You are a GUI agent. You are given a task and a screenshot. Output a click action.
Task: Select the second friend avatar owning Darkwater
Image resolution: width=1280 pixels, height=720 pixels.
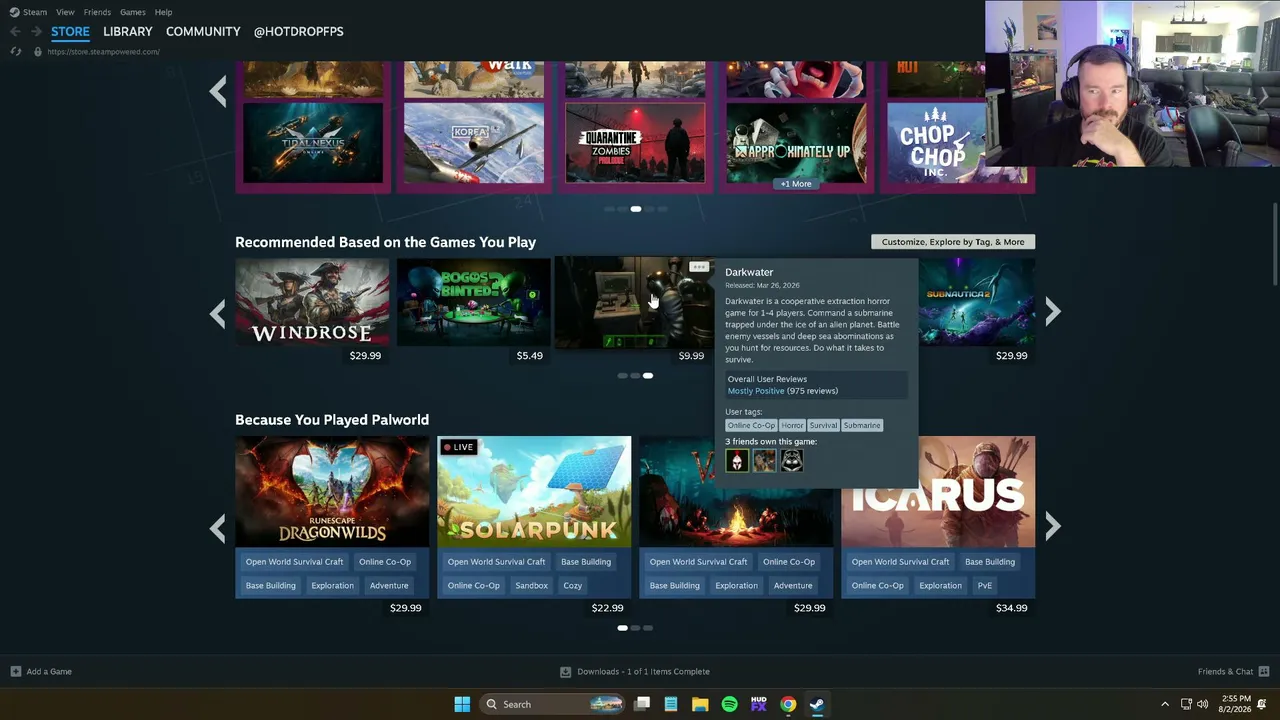pyautogui.click(x=764, y=460)
